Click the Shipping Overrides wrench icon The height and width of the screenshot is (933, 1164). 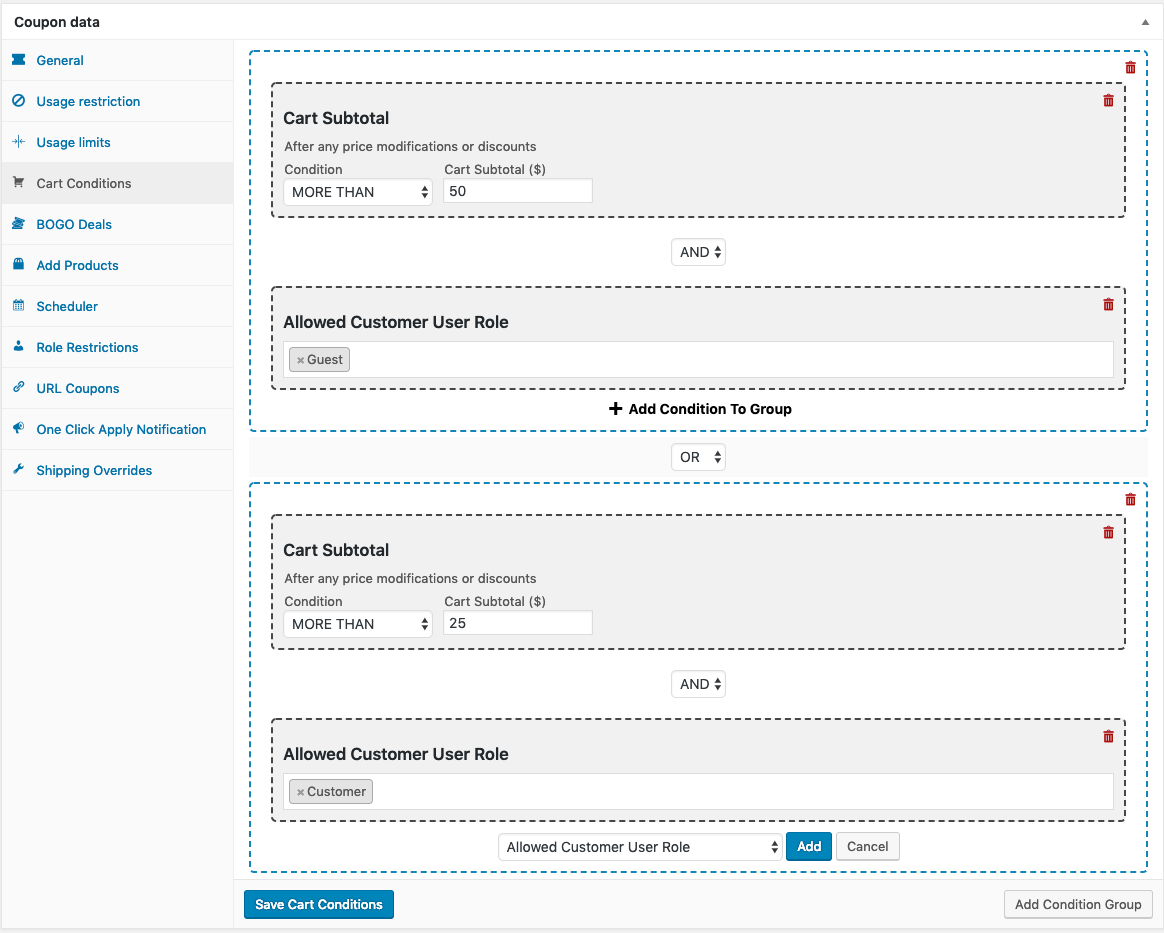point(19,468)
